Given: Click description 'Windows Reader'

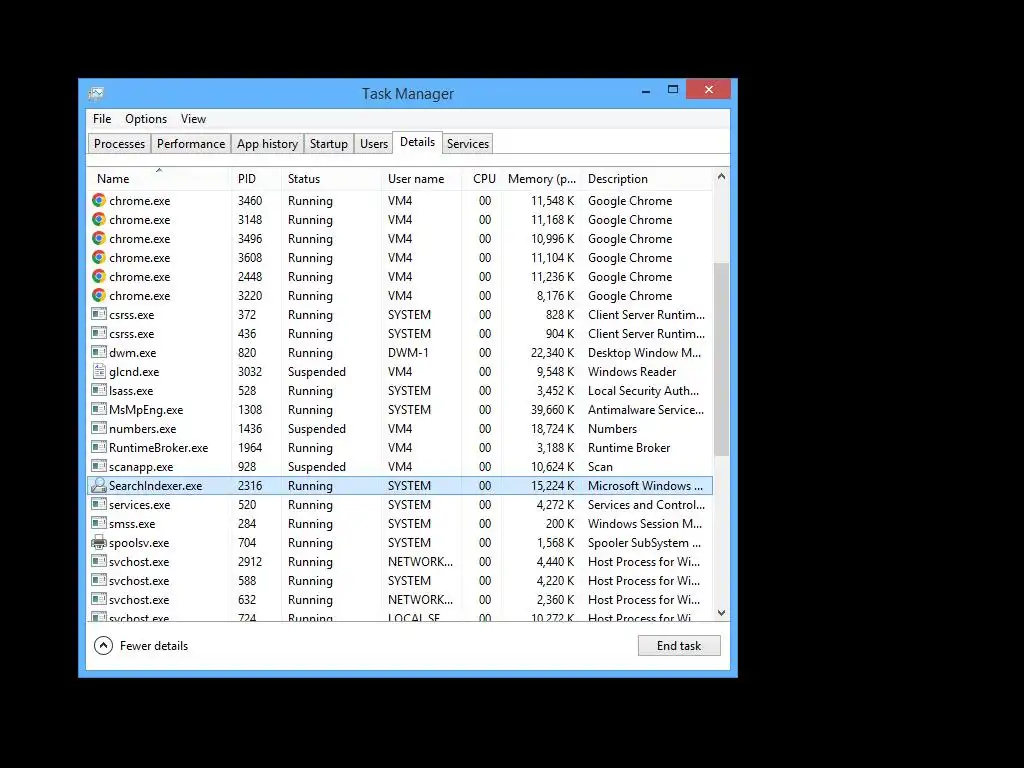Looking at the screenshot, I should pyautogui.click(x=632, y=372).
